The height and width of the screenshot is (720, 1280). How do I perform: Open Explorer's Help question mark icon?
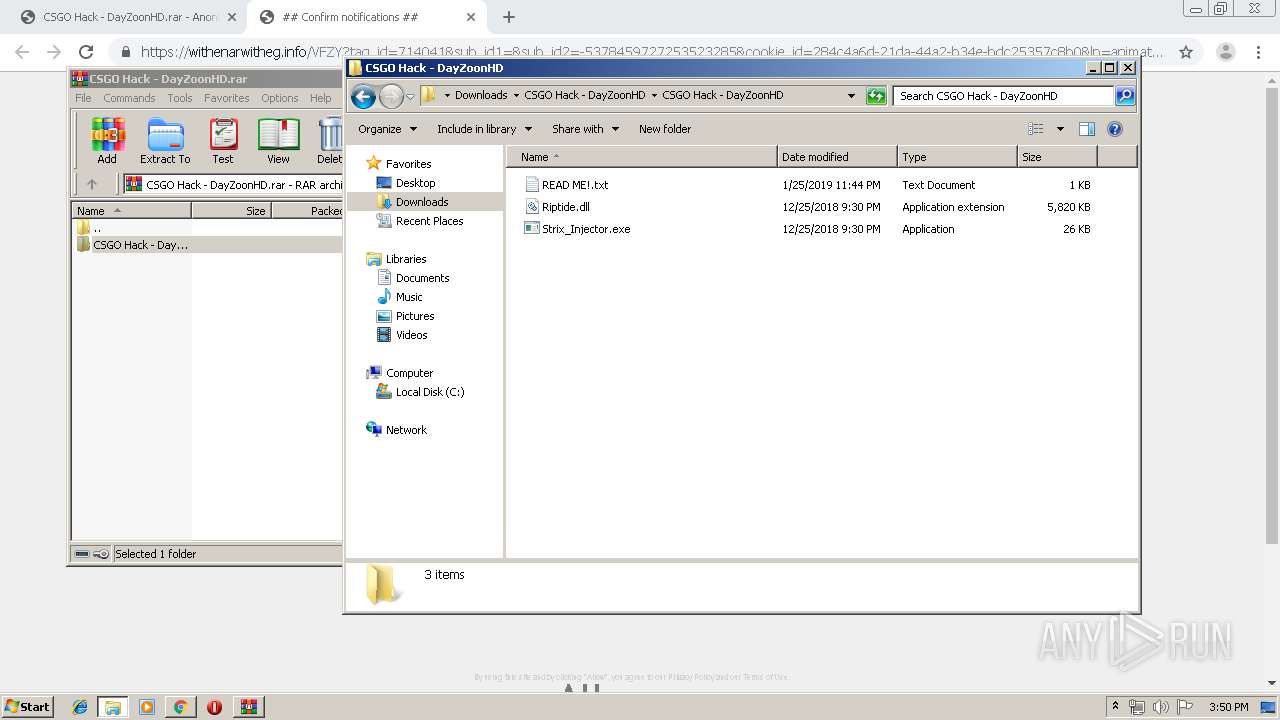point(1115,129)
